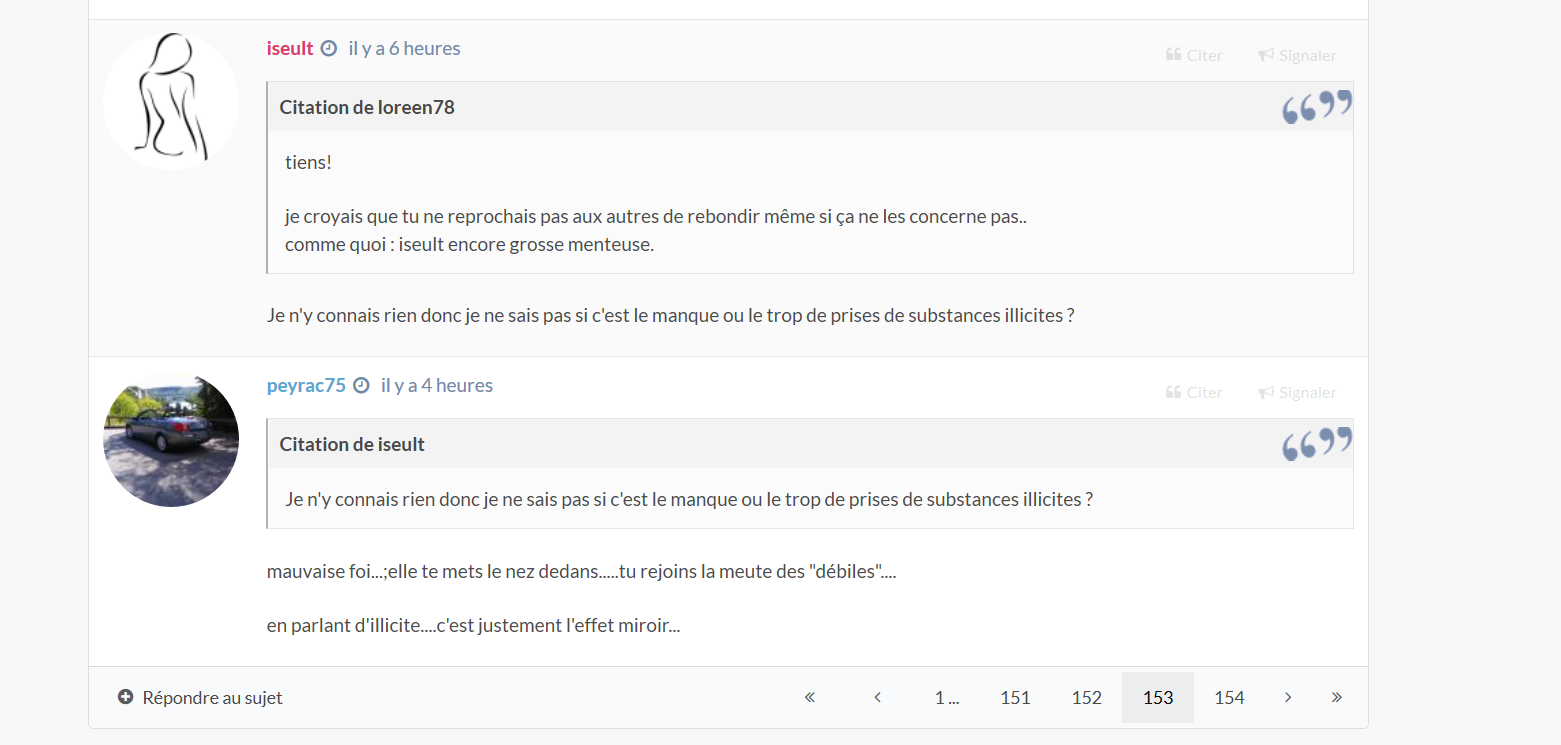Click the line 'en parlant d'illicite....c'est justement l'effet miroir...'
Screen dimensions: 1561x745
pyautogui.click(x=473, y=626)
